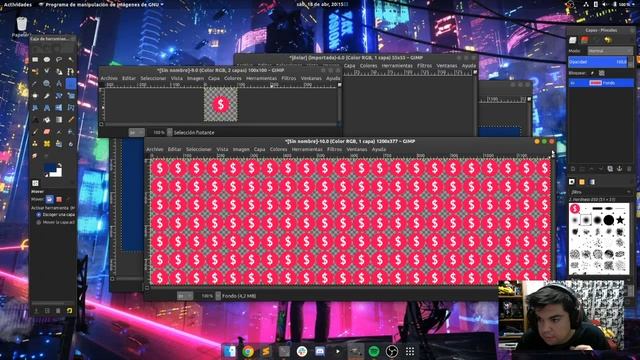Enable 'Escoger una capa' radio option

tap(39, 214)
